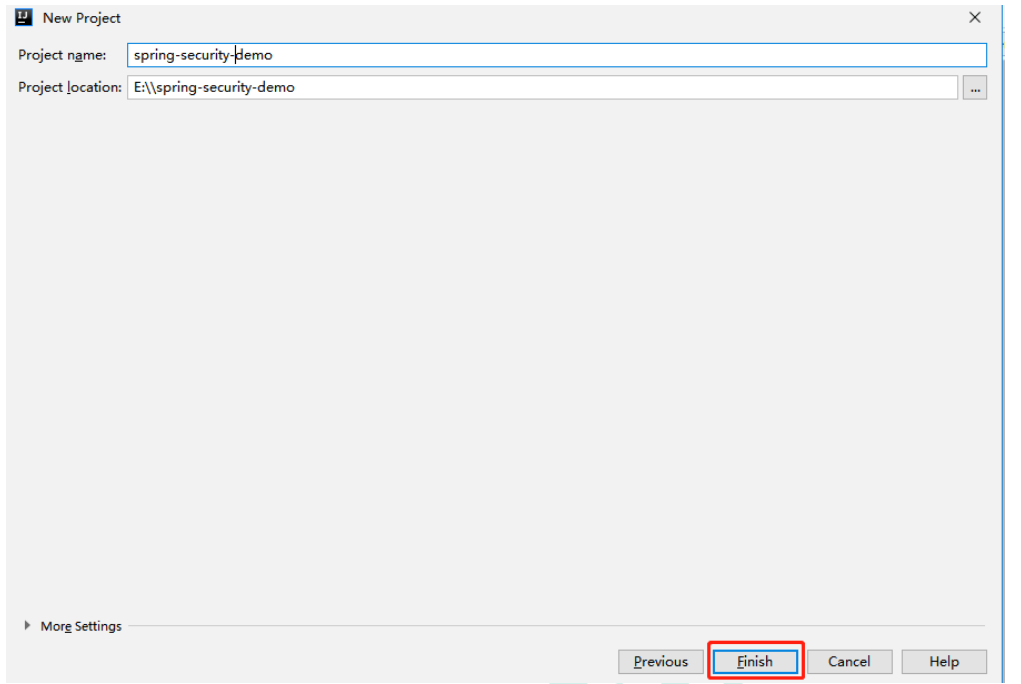Click the Finish button
The height and width of the screenshot is (684, 1021).
click(x=755, y=661)
